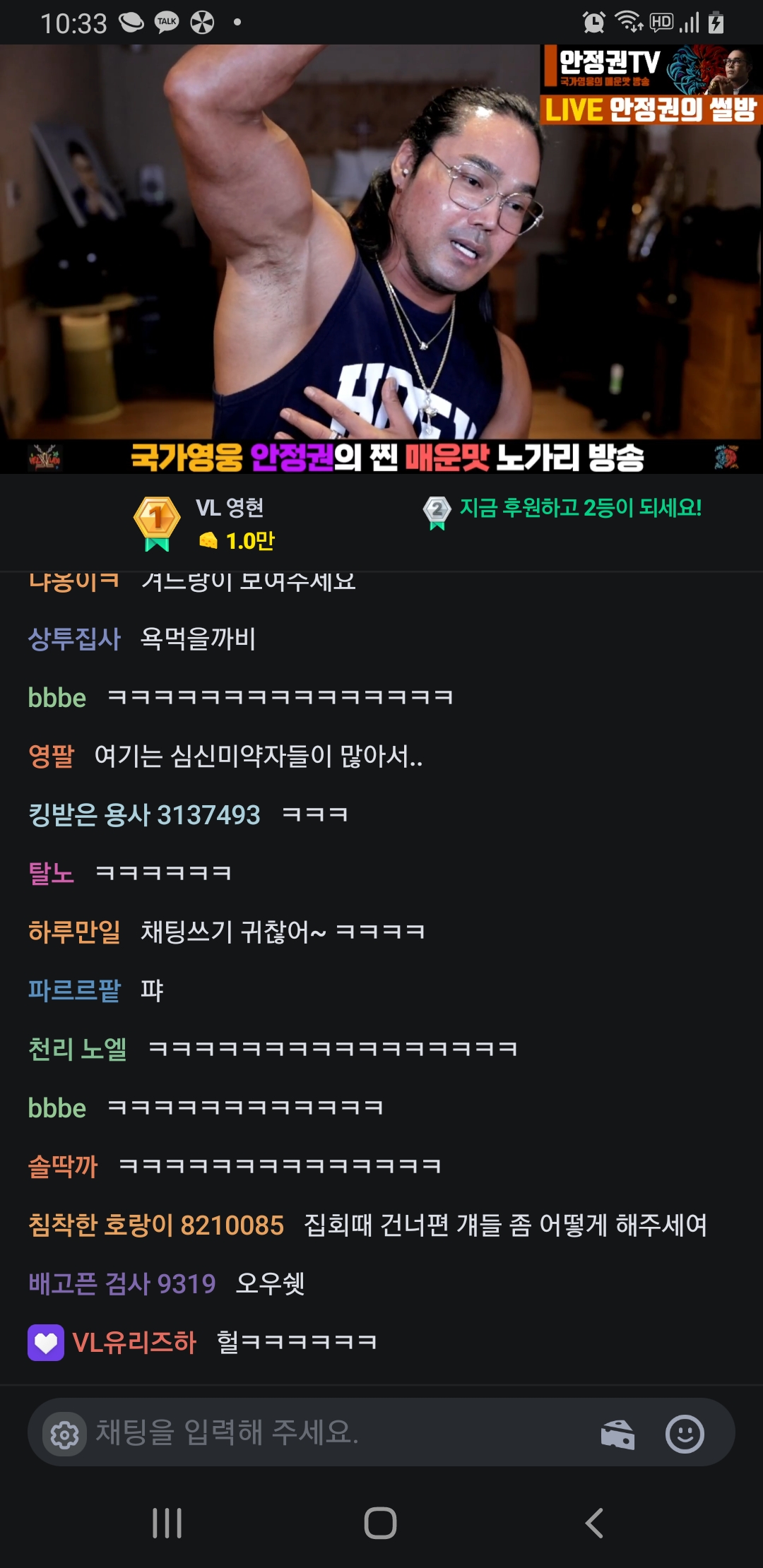Tap the 1.0만 cheese donation amount
Image resolution: width=763 pixels, height=1568 pixels.
coord(250,541)
